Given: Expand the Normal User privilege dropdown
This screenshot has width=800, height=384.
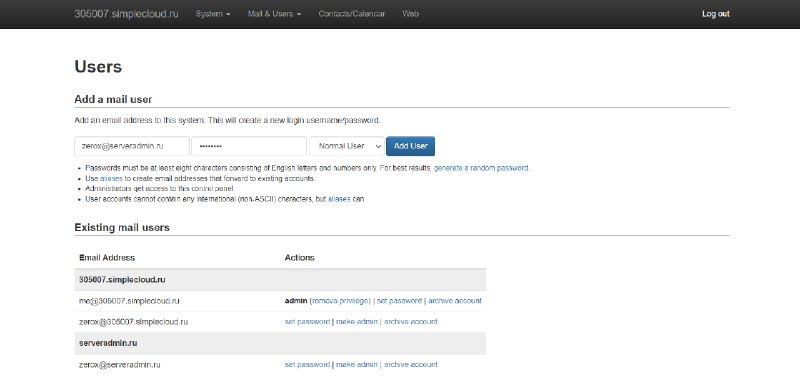Looking at the screenshot, I should pos(346,146).
